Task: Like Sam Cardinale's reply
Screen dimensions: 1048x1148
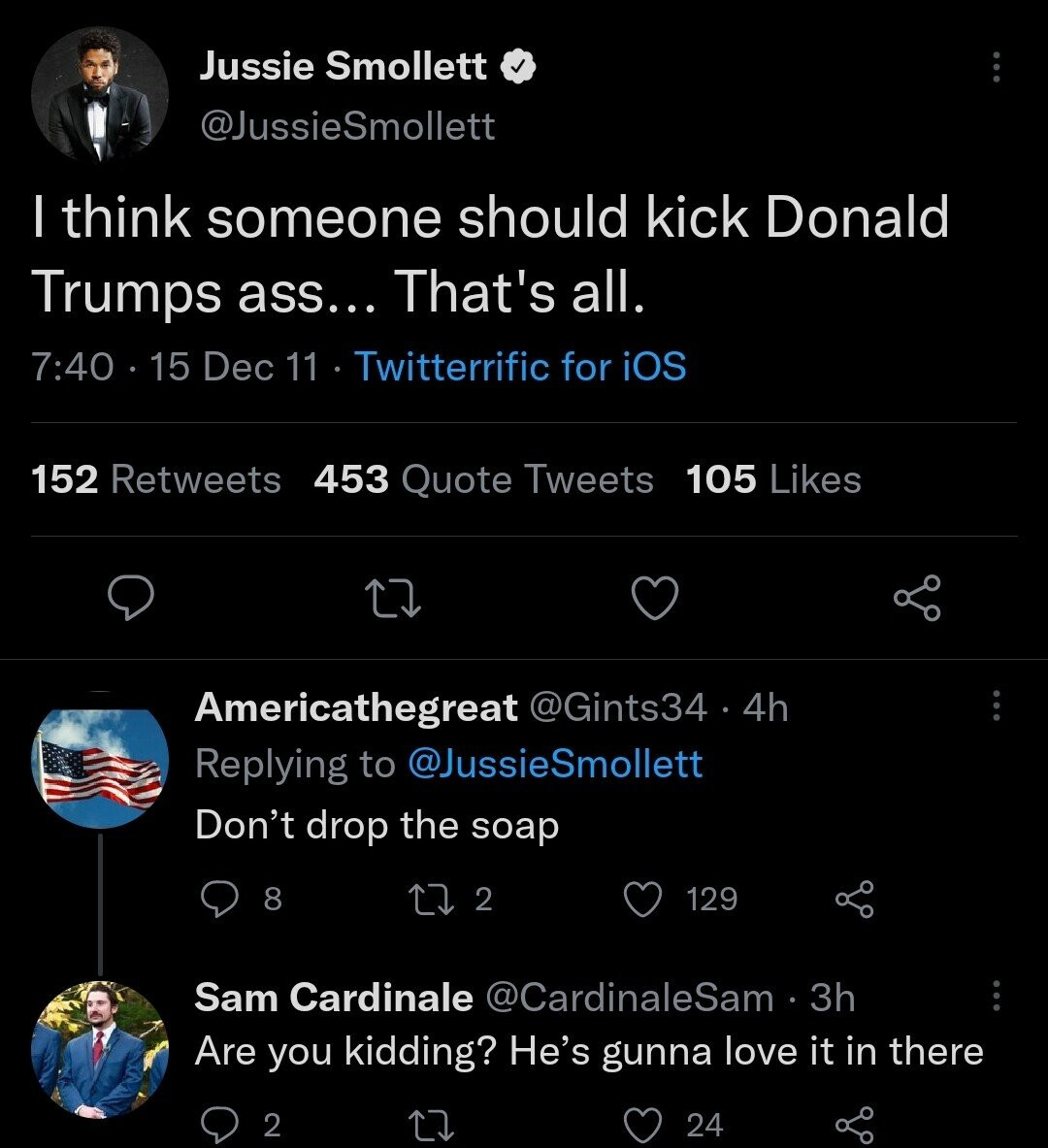Action: (639, 1125)
